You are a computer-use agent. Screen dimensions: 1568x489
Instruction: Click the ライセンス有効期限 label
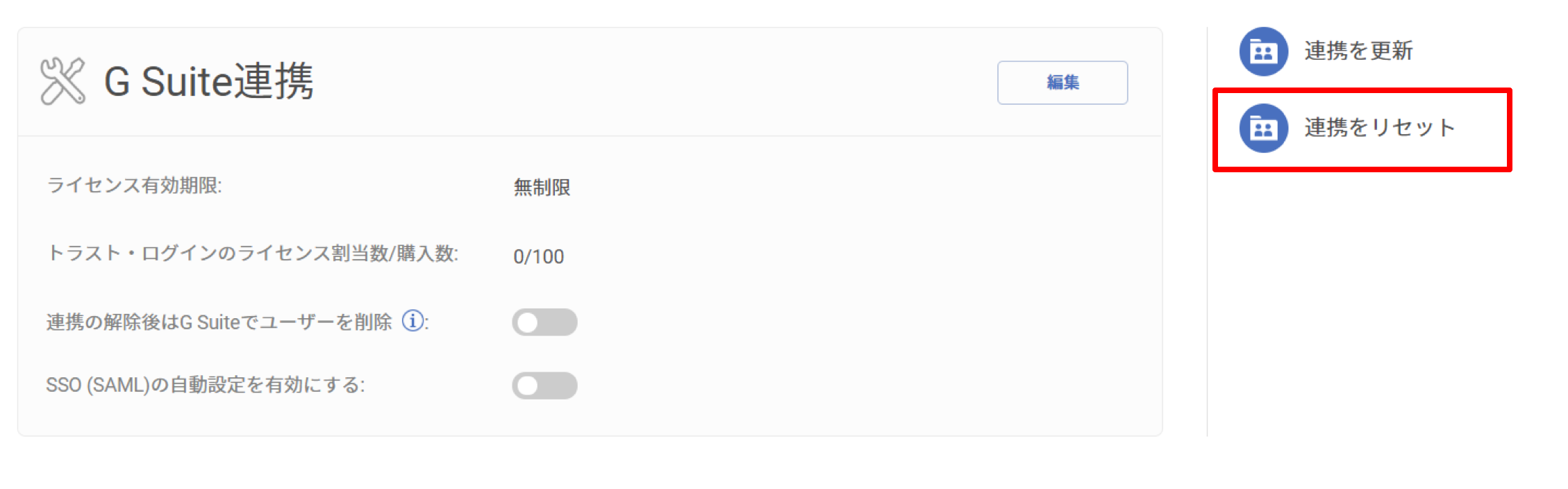click(134, 185)
